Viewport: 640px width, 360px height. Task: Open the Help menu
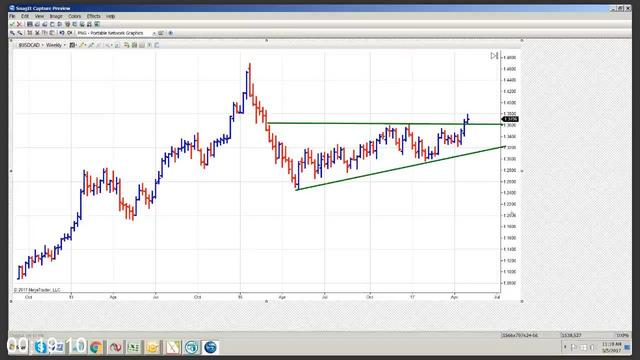(110, 16)
